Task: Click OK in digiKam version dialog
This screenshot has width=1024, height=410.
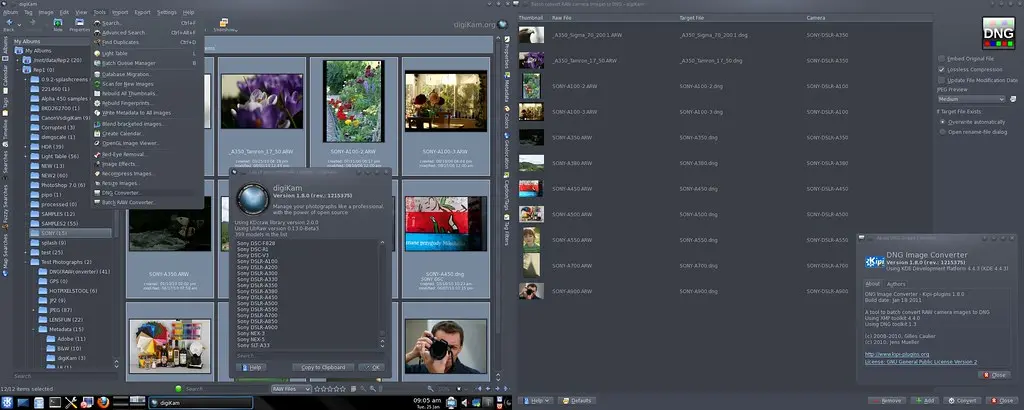Action: pos(372,368)
